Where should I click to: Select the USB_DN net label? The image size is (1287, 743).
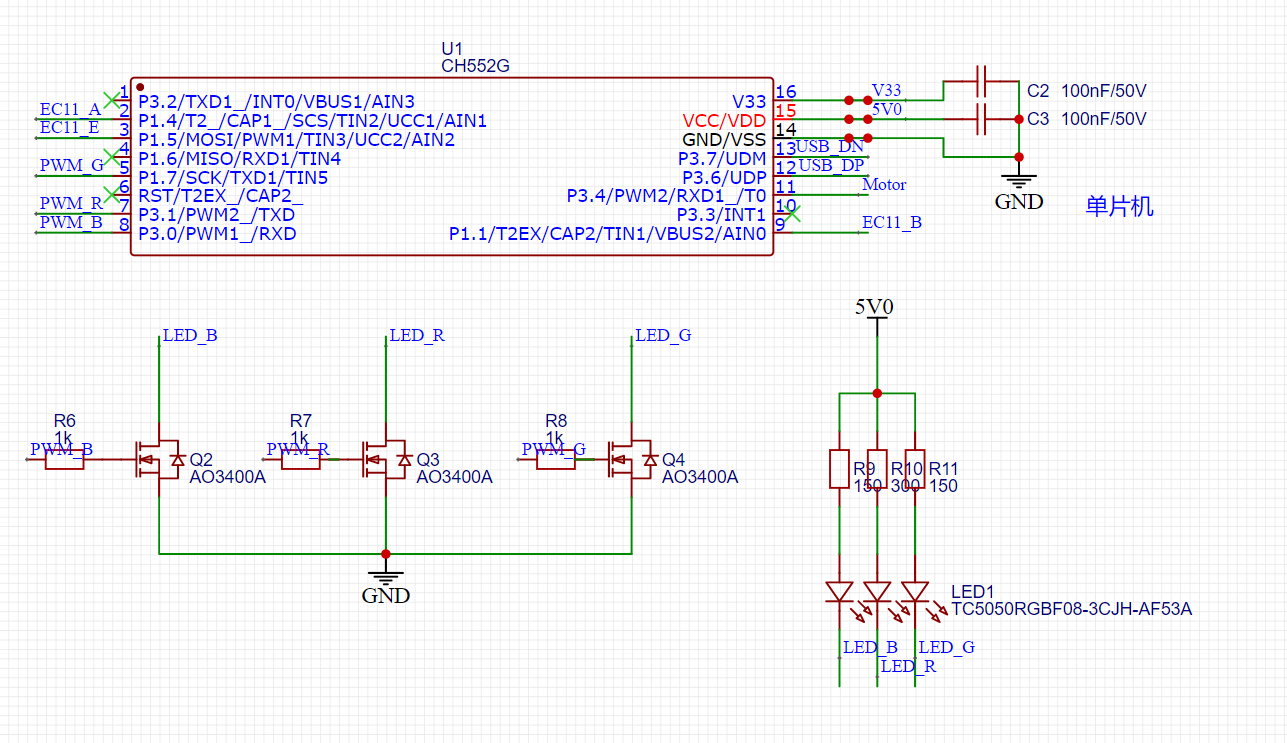click(829, 146)
